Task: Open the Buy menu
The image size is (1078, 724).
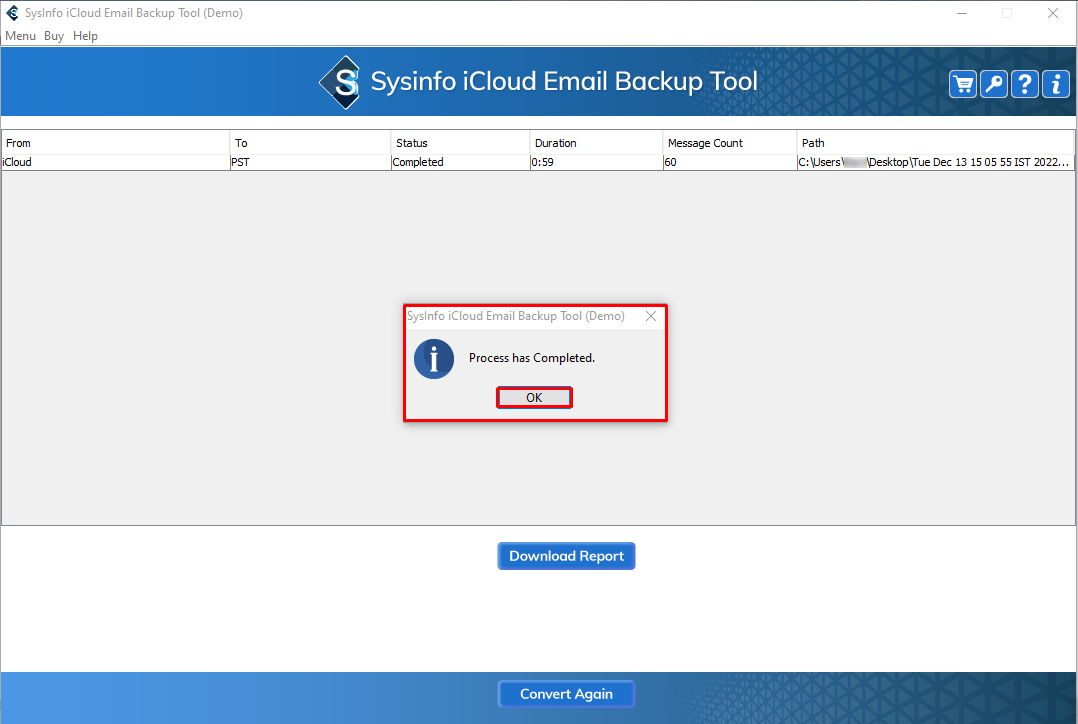Action: click(x=54, y=36)
